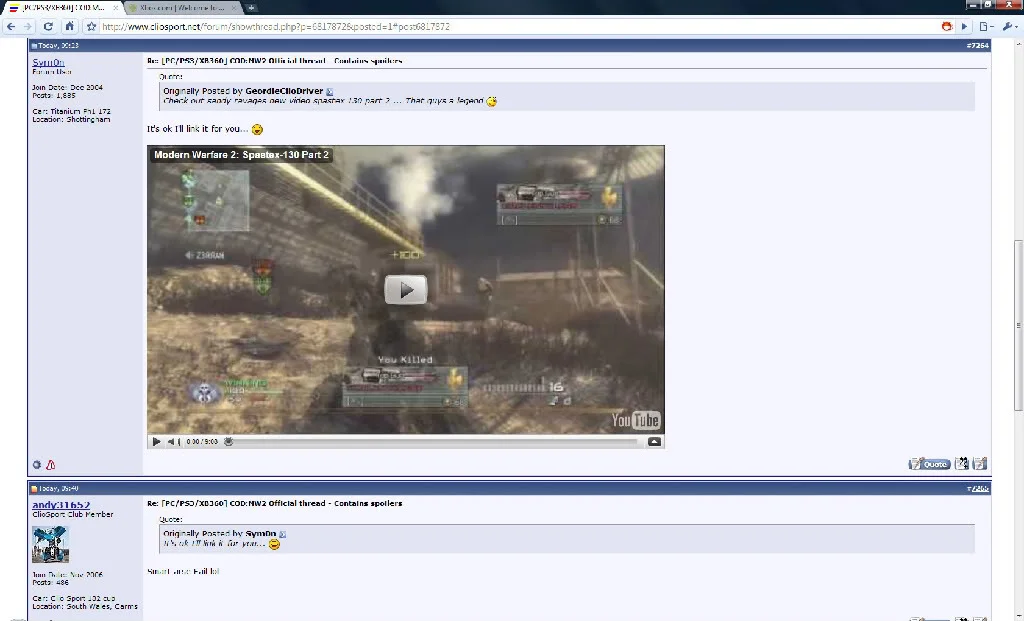
Task: Open andy31652's user profile link
Action: click(x=61, y=505)
